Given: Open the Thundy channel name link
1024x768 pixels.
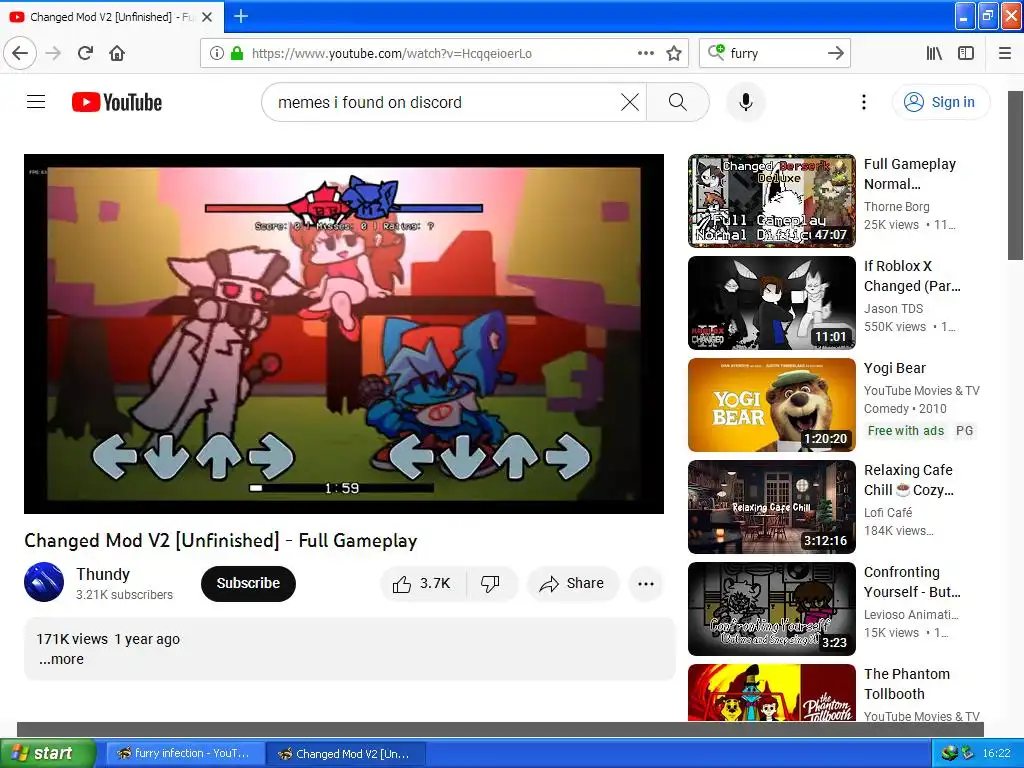Looking at the screenshot, I should pos(103,574).
